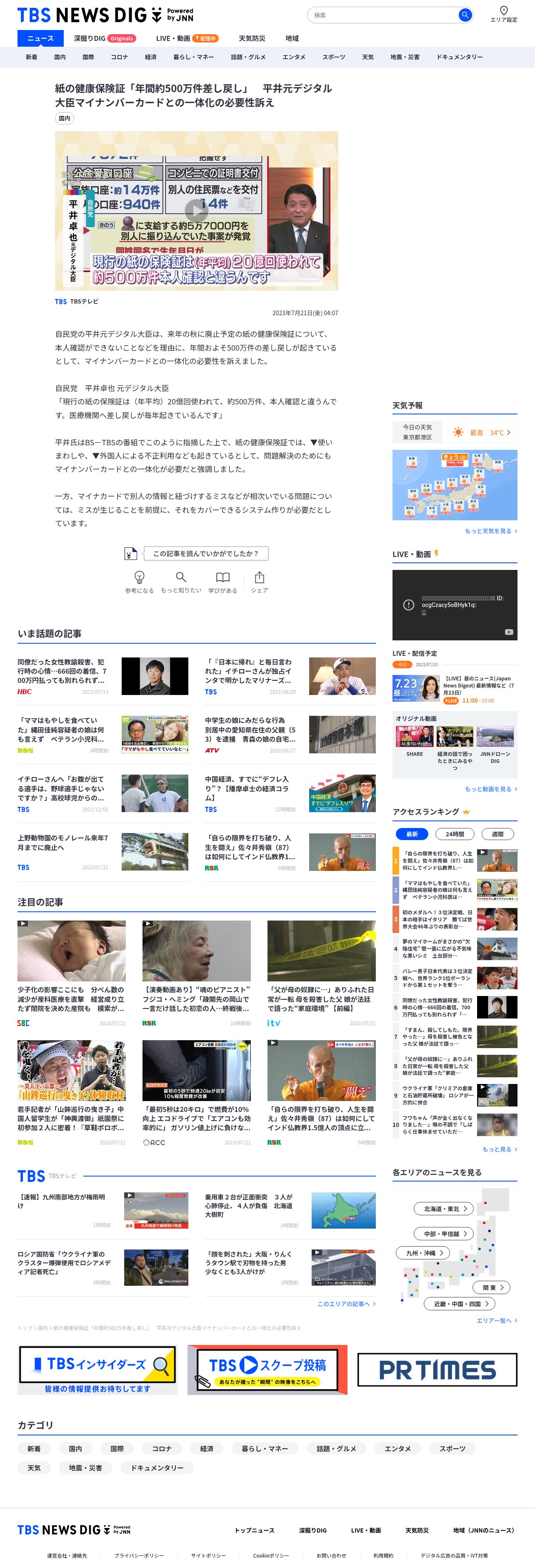Open 地震・災害 in the category bar
Screen dimensions: 535x1568
405,57
